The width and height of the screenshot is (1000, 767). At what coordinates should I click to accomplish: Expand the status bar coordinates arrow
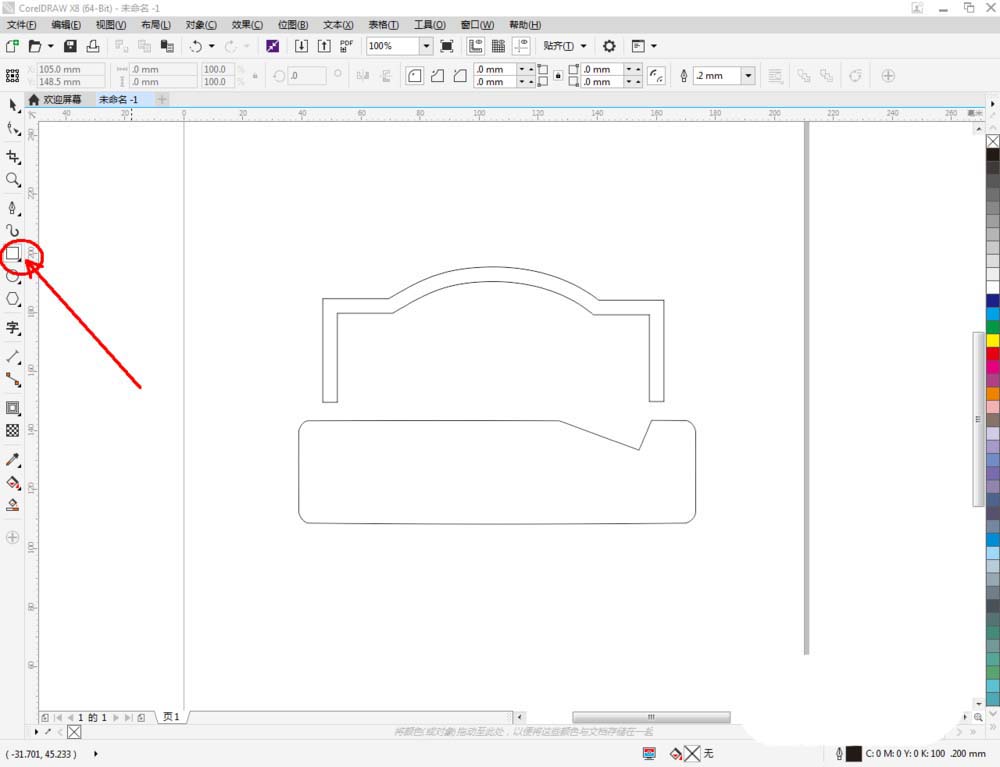[x=96, y=754]
